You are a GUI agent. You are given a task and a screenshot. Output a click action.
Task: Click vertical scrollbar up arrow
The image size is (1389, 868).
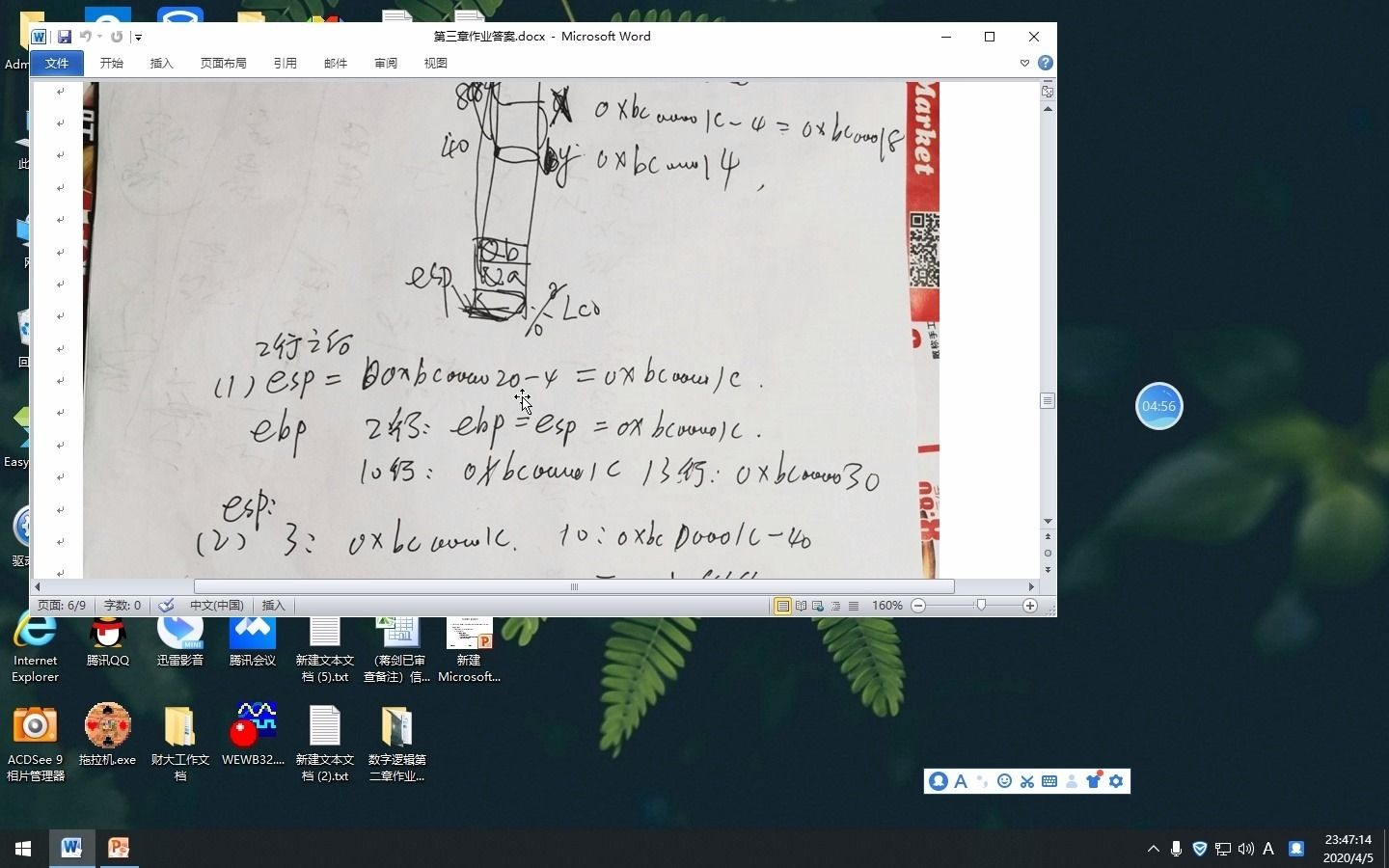point(1048,109)
